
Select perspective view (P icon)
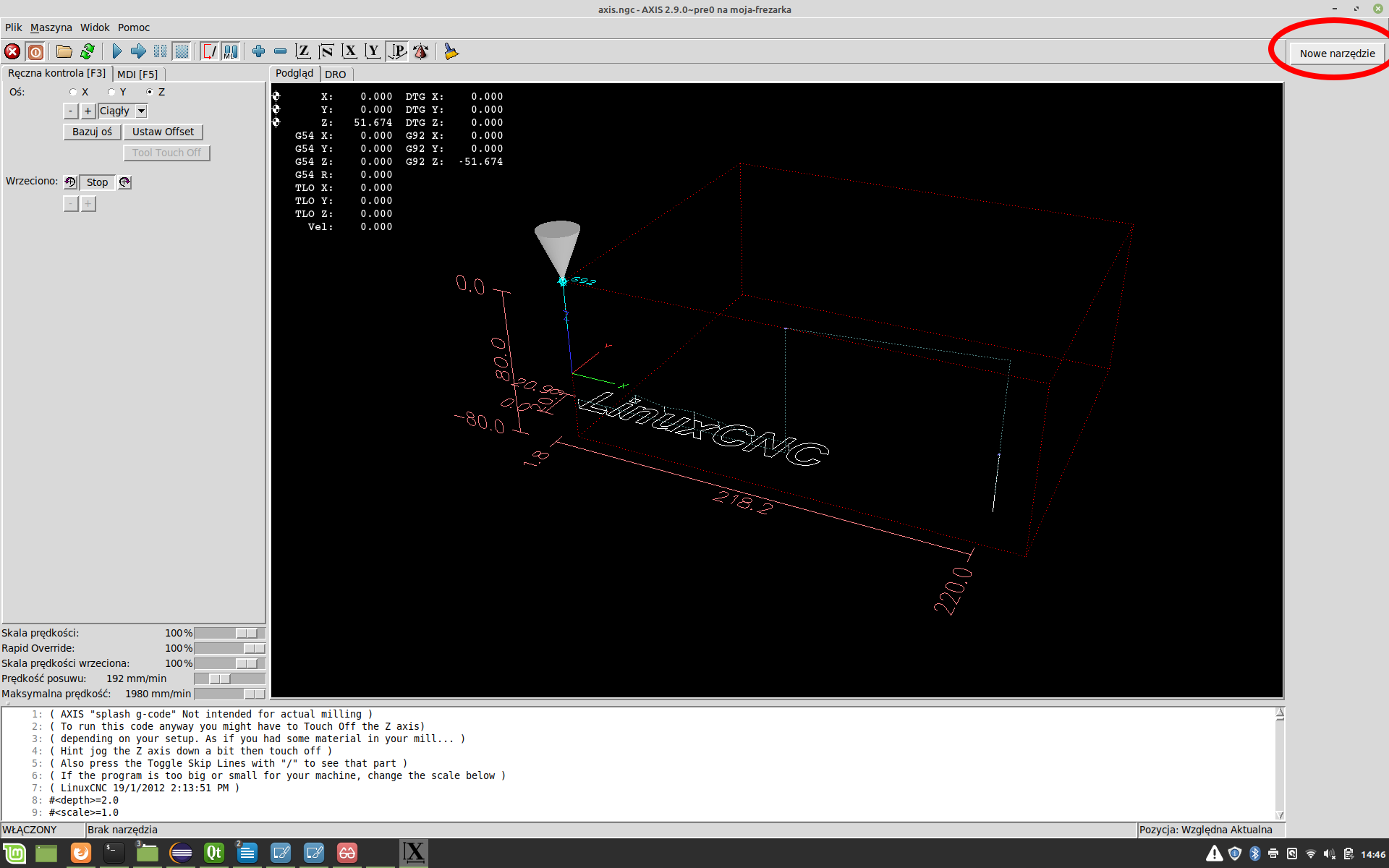tap(397, 51)
